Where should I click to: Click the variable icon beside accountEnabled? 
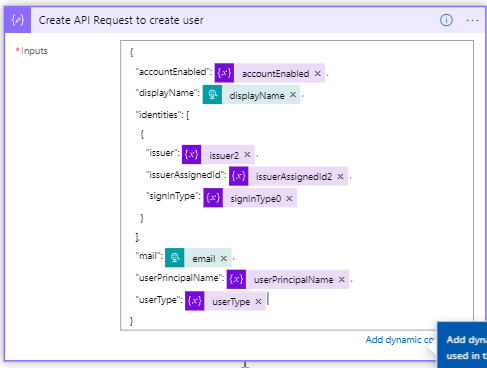click(x=224, y=73)
